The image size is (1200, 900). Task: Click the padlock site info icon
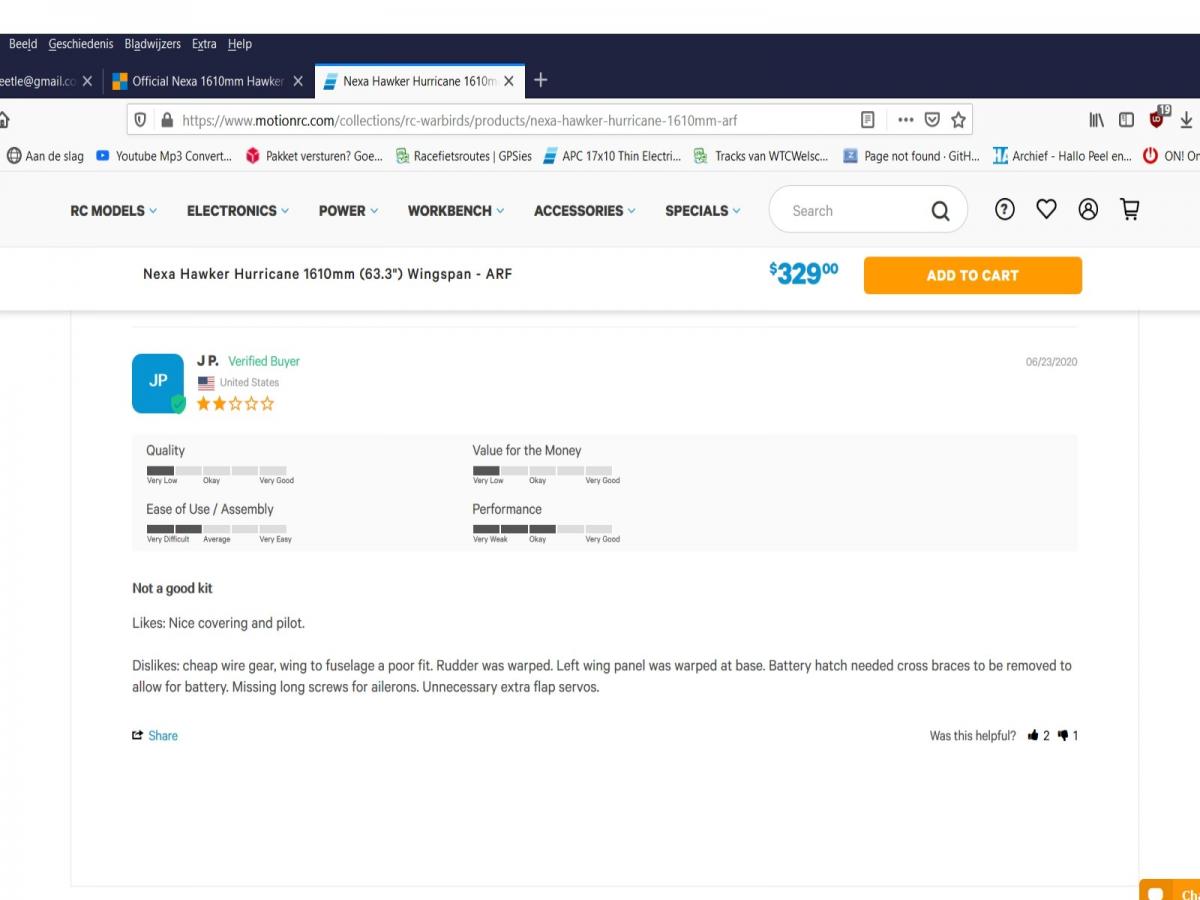tap(167, 120)
